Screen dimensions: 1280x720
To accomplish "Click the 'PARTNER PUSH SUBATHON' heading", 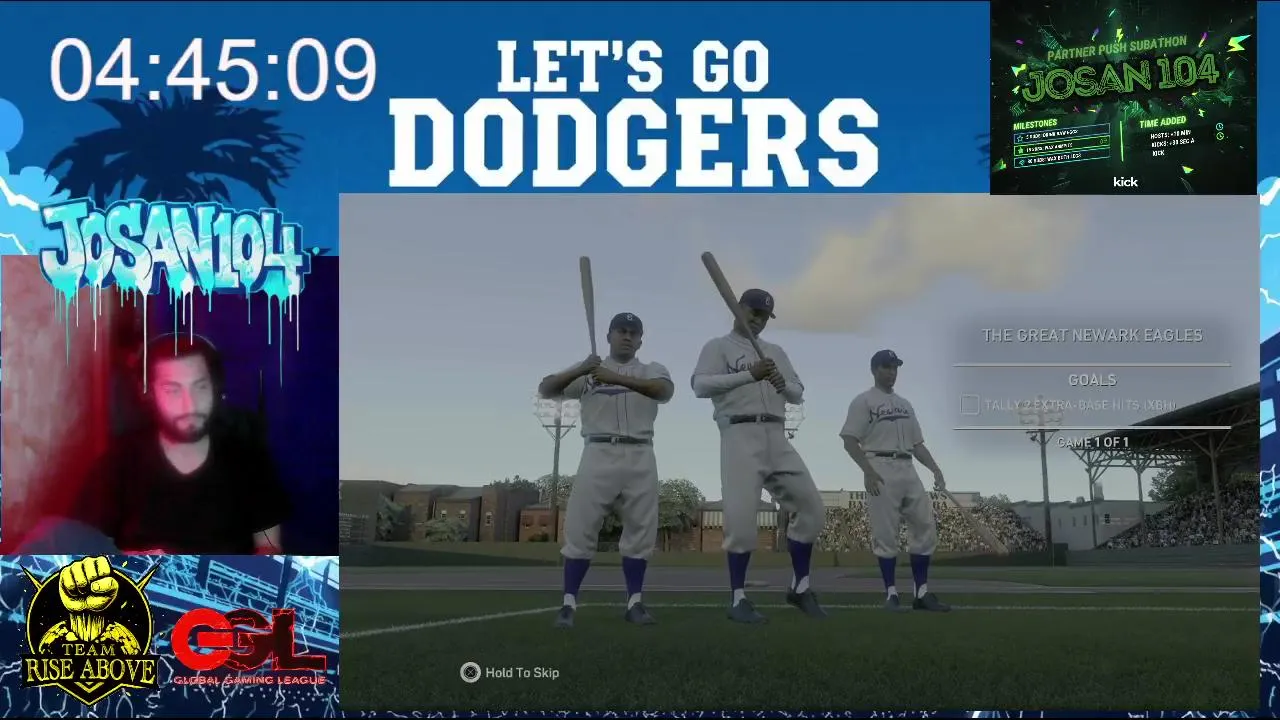I will point(1117,48).
